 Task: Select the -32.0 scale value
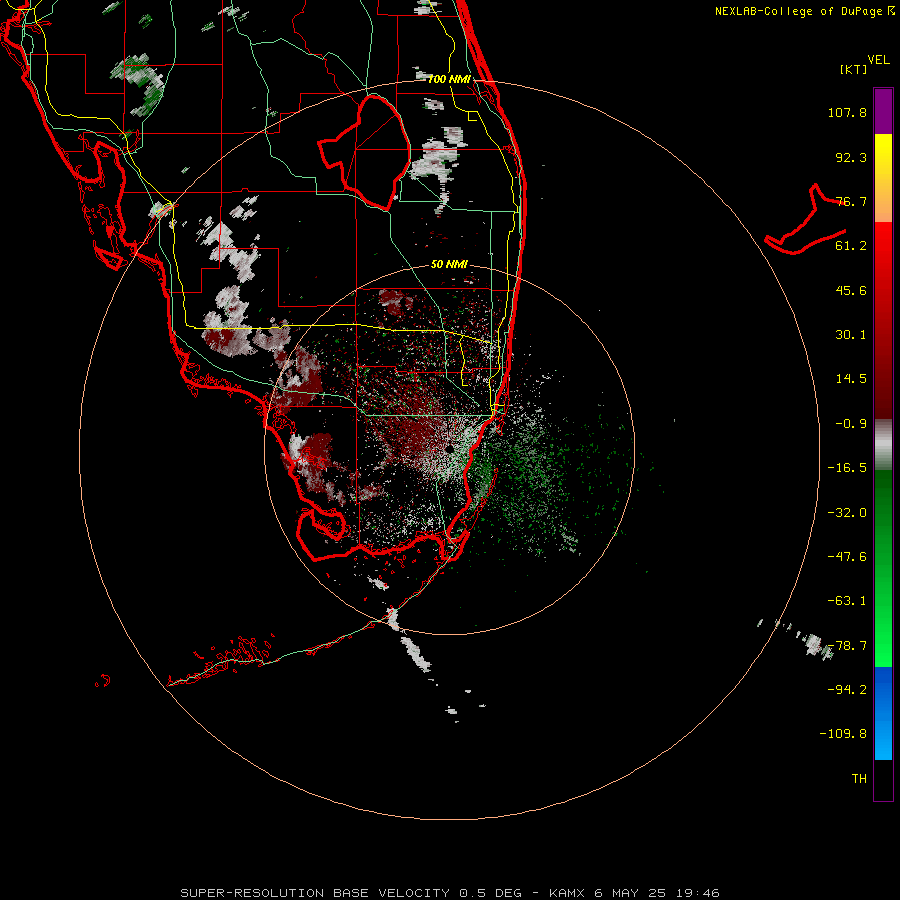click(x=847, y=513)
